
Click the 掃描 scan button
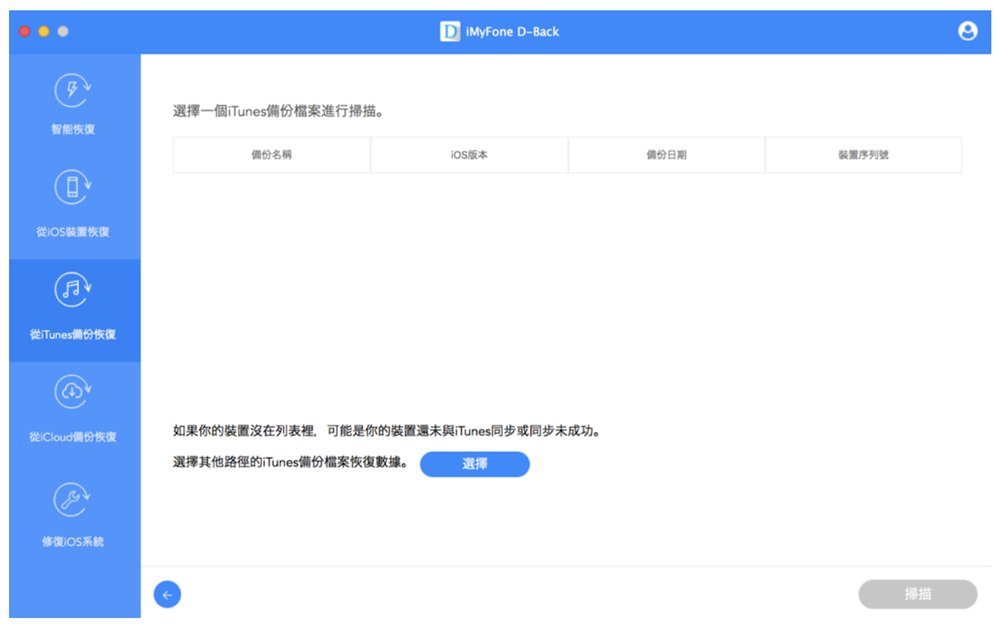(917, 594)
